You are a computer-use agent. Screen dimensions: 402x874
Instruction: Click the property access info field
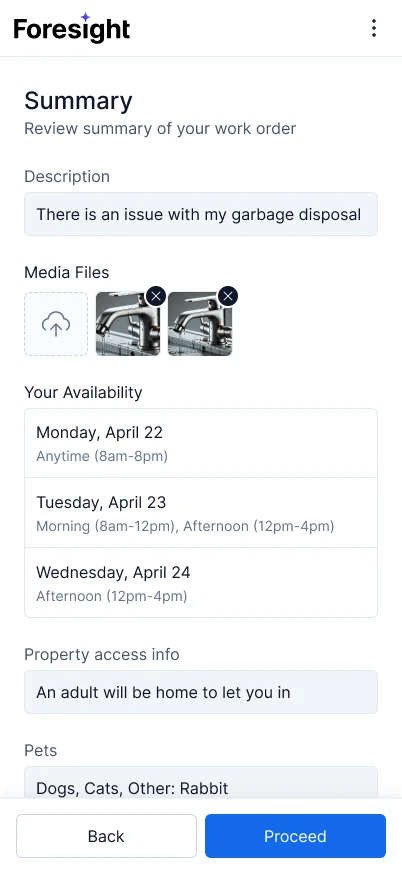pos(201,692)
